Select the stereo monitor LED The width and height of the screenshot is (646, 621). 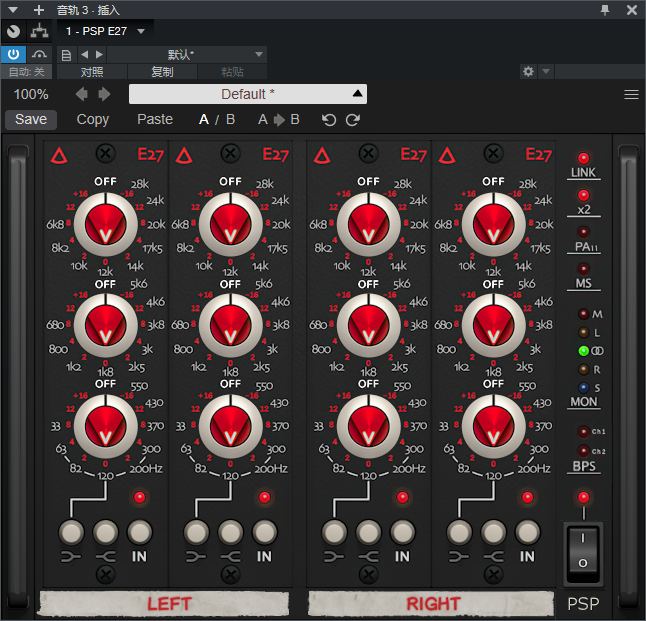click(x=583, y=351)
